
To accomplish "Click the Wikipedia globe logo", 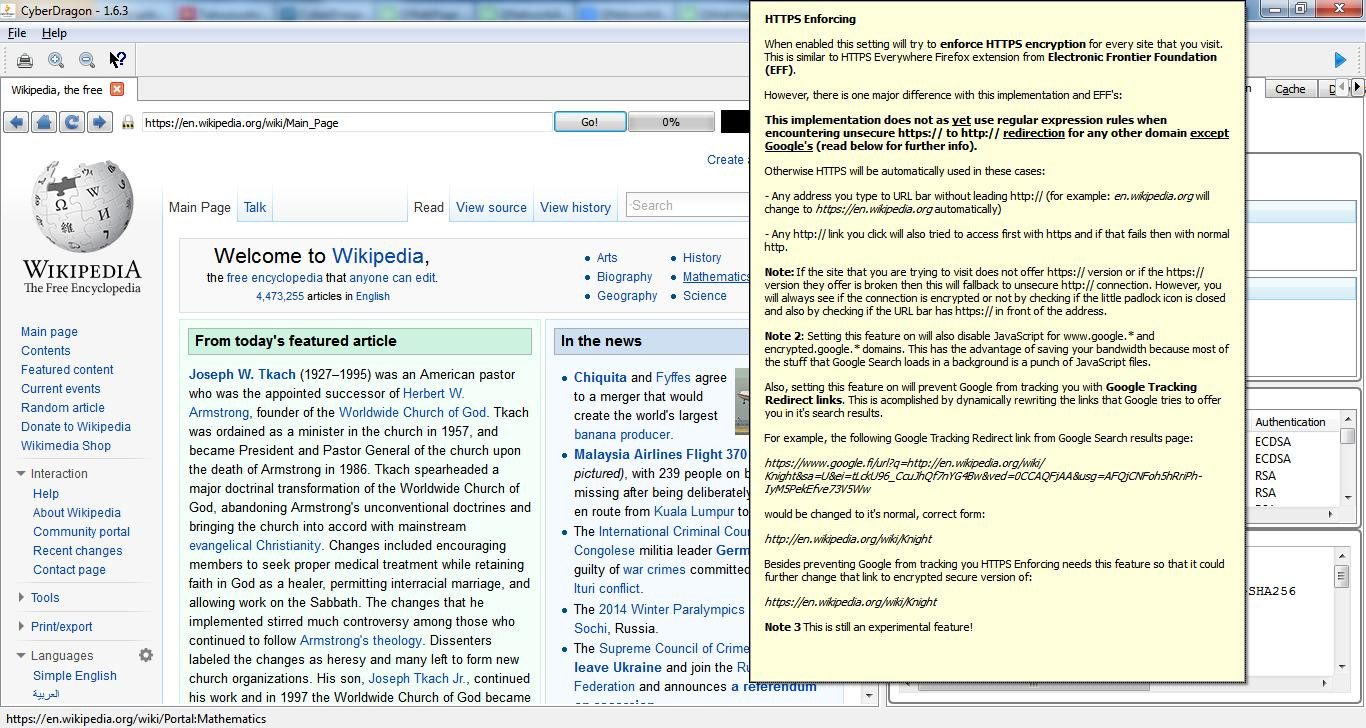I will tap(81, 208).
